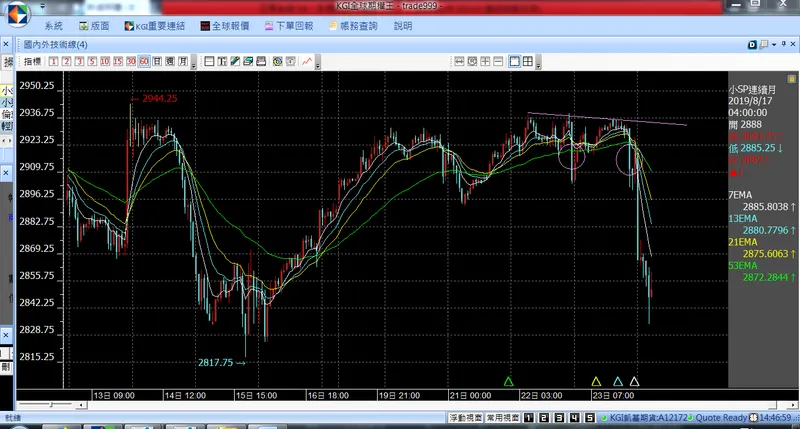The image size is (800, 429).
Task: Switch to workspace 3
Action: [x=559, y=418]
